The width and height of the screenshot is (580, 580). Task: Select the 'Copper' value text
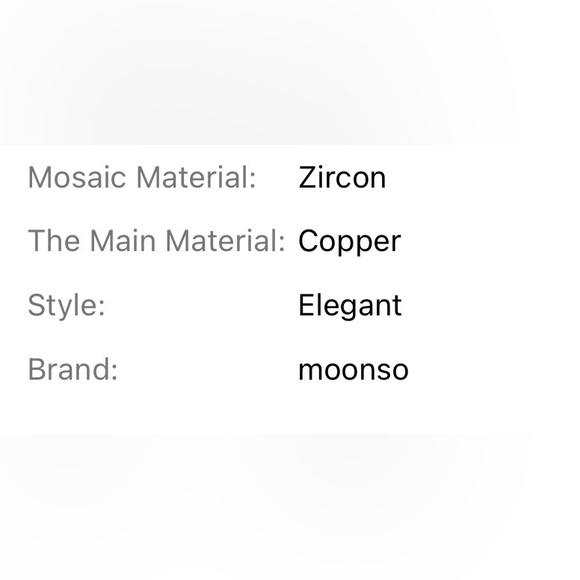click(x=350, y=243)
